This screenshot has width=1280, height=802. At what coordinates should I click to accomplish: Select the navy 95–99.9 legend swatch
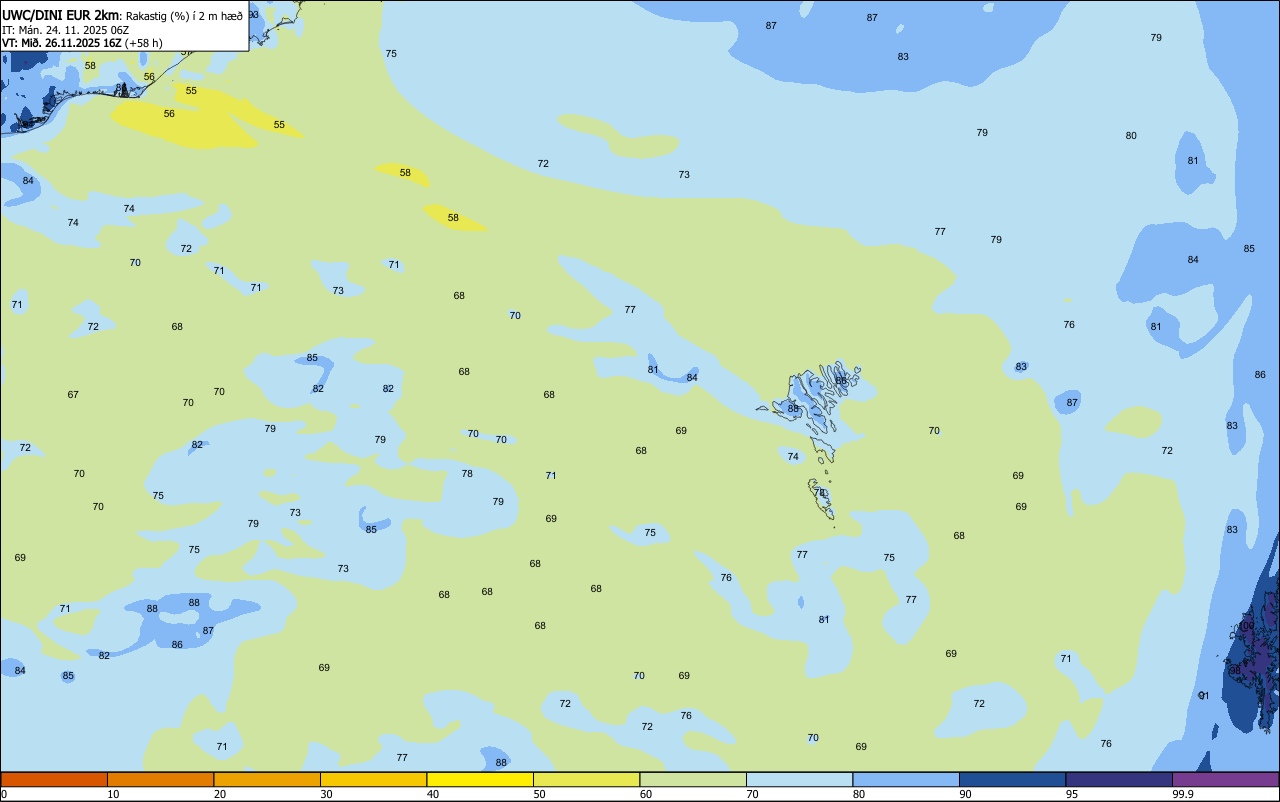tap(1119, 779)
